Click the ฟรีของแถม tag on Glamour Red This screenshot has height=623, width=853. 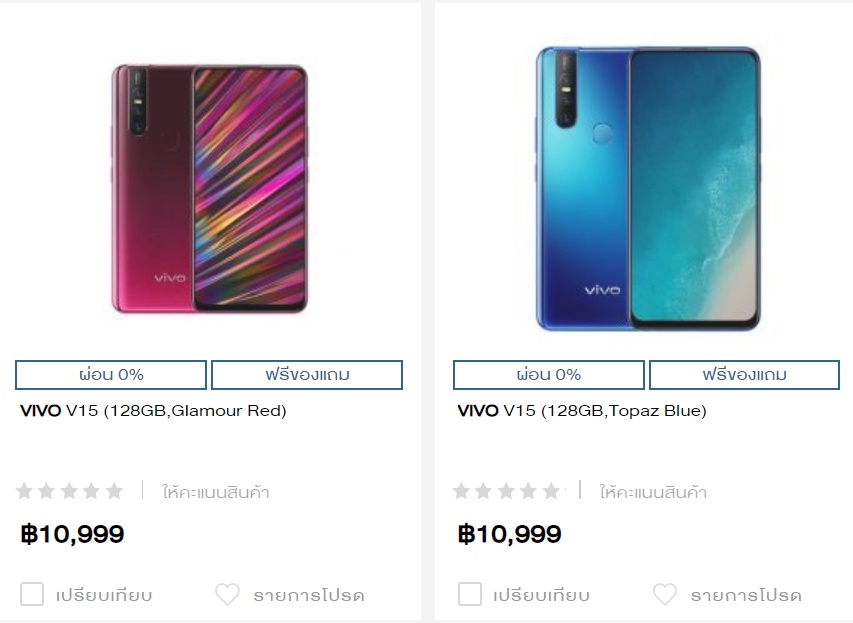tap(307, 375)
